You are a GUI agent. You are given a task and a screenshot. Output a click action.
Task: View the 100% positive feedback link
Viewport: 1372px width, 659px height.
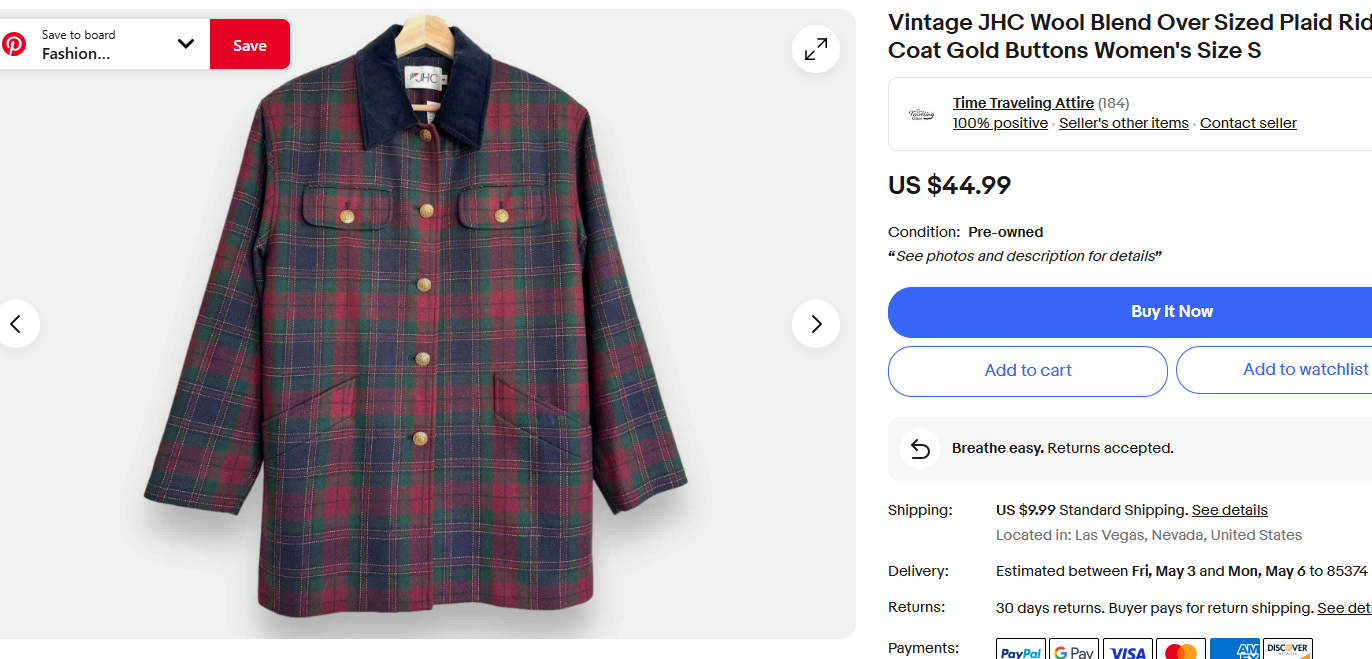1000,123
